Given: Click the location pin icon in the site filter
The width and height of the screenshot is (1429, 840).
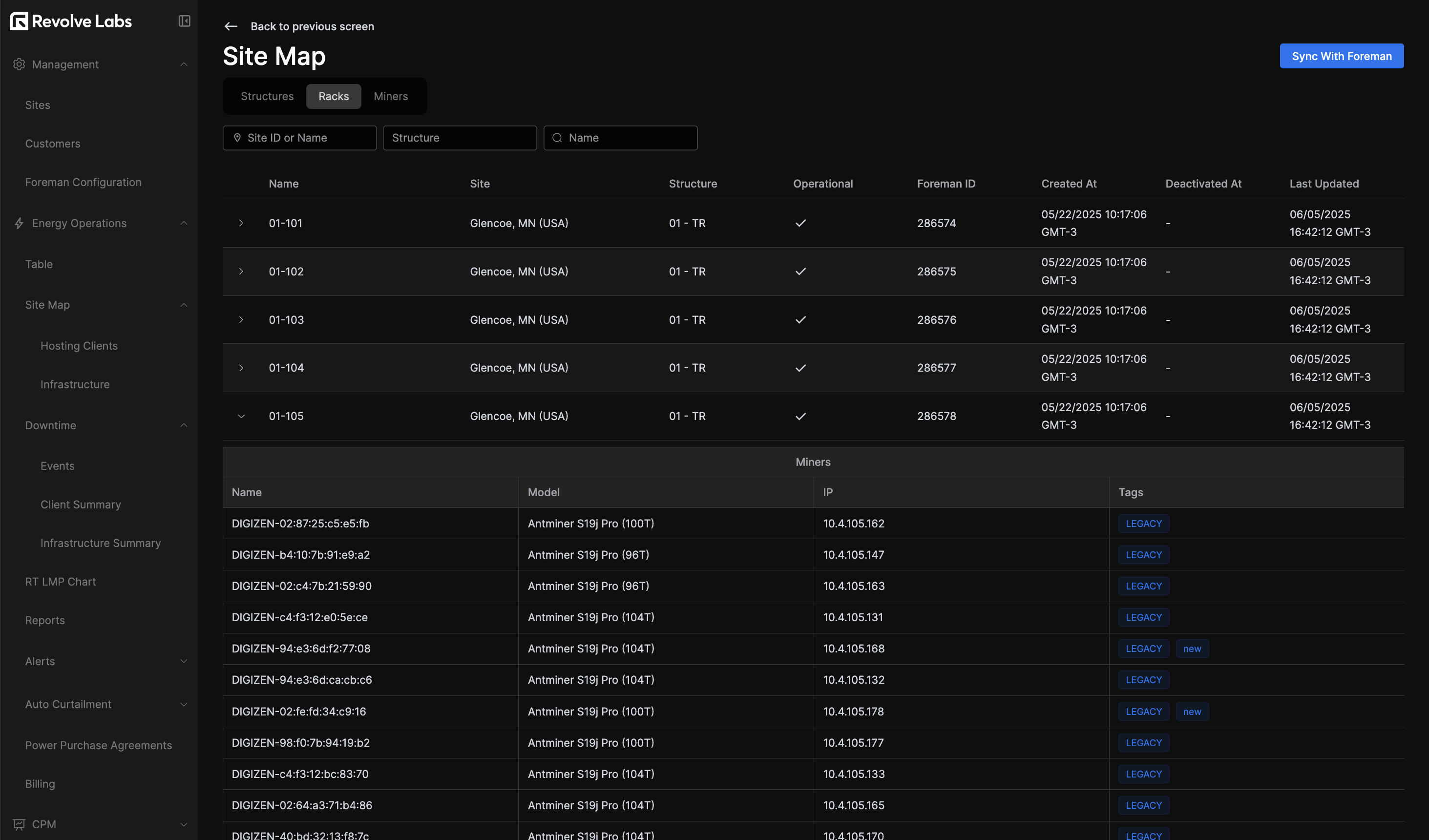Looking at the screenshot, I should pyautogui.click(x=238, y=138).
